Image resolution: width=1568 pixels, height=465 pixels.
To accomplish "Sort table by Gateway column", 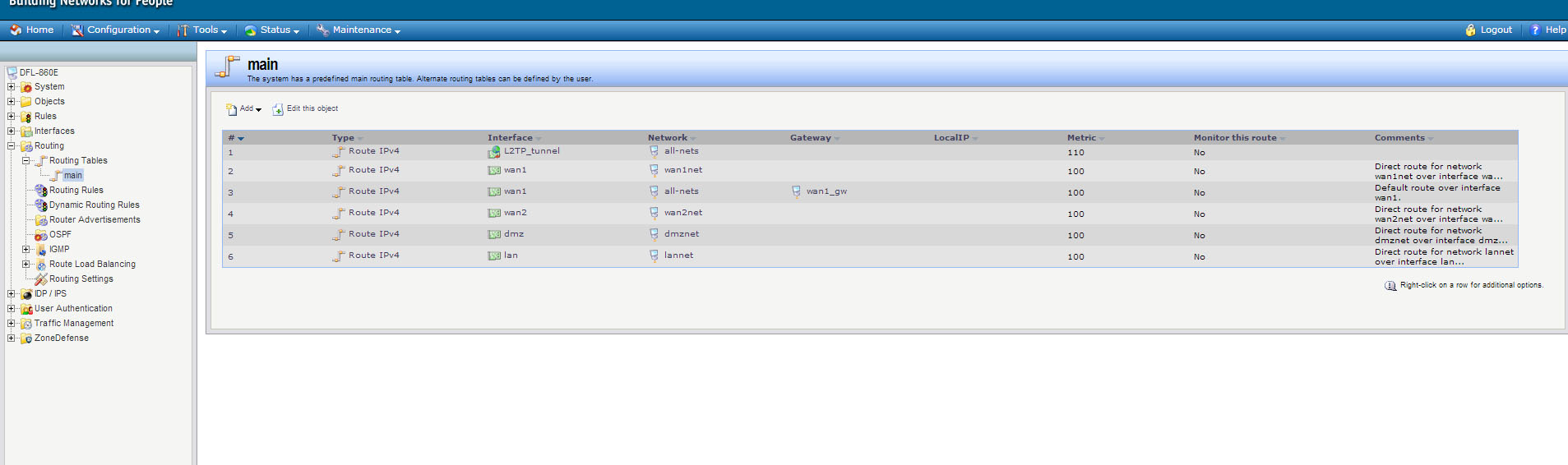I will pos(815,138).
